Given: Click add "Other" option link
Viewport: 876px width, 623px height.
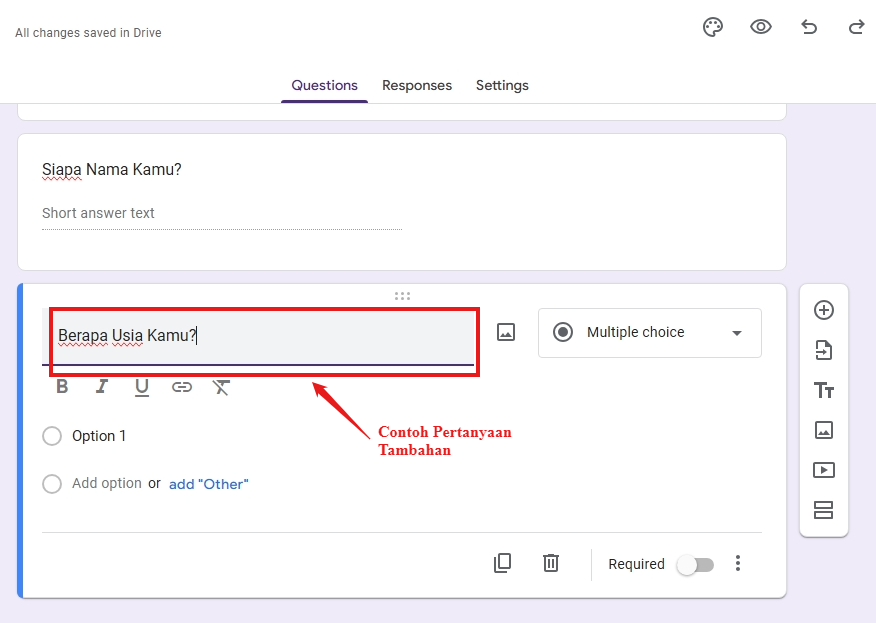Looking at the screenshot, I should (x=208, y=483).
